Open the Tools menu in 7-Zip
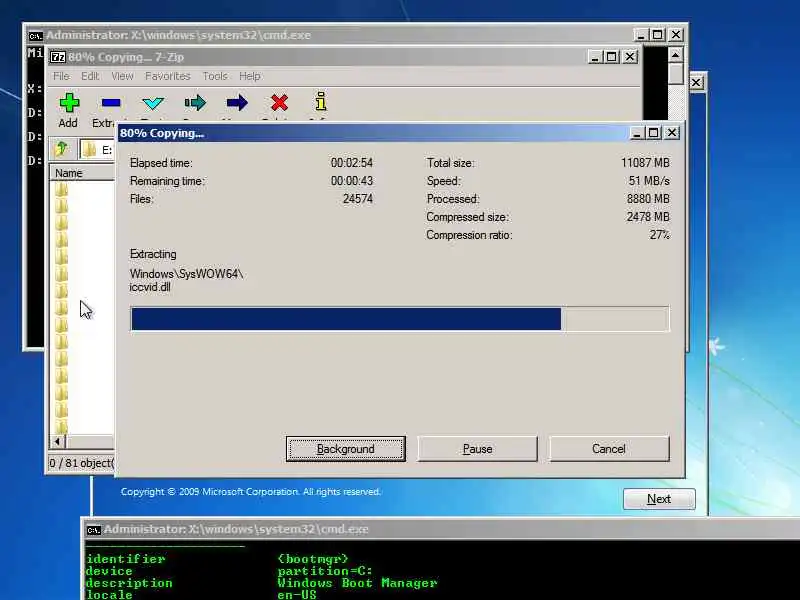 coord(215,76)
